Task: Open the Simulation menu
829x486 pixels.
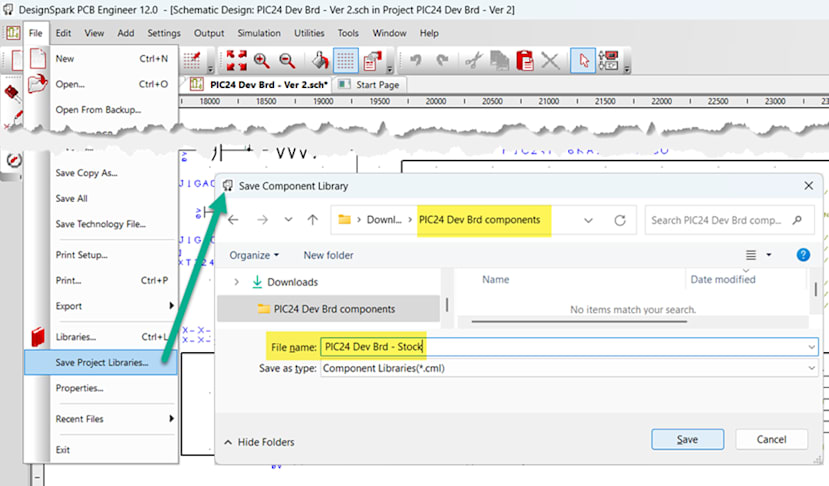Action: 259,33
